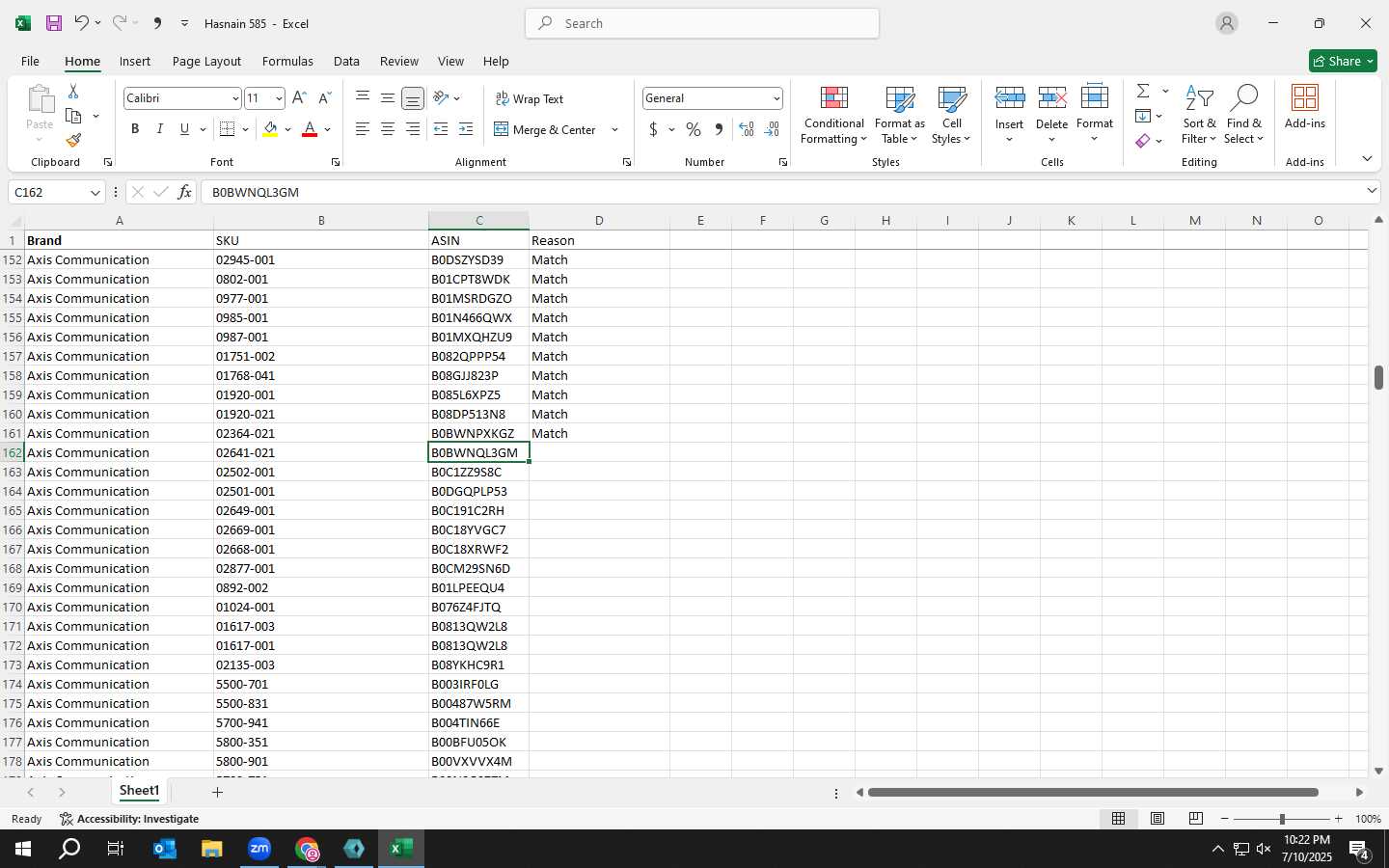Screen dimensions: 1389x868
Task: Open Cell Styles dropdown
Action: point(951,115)
